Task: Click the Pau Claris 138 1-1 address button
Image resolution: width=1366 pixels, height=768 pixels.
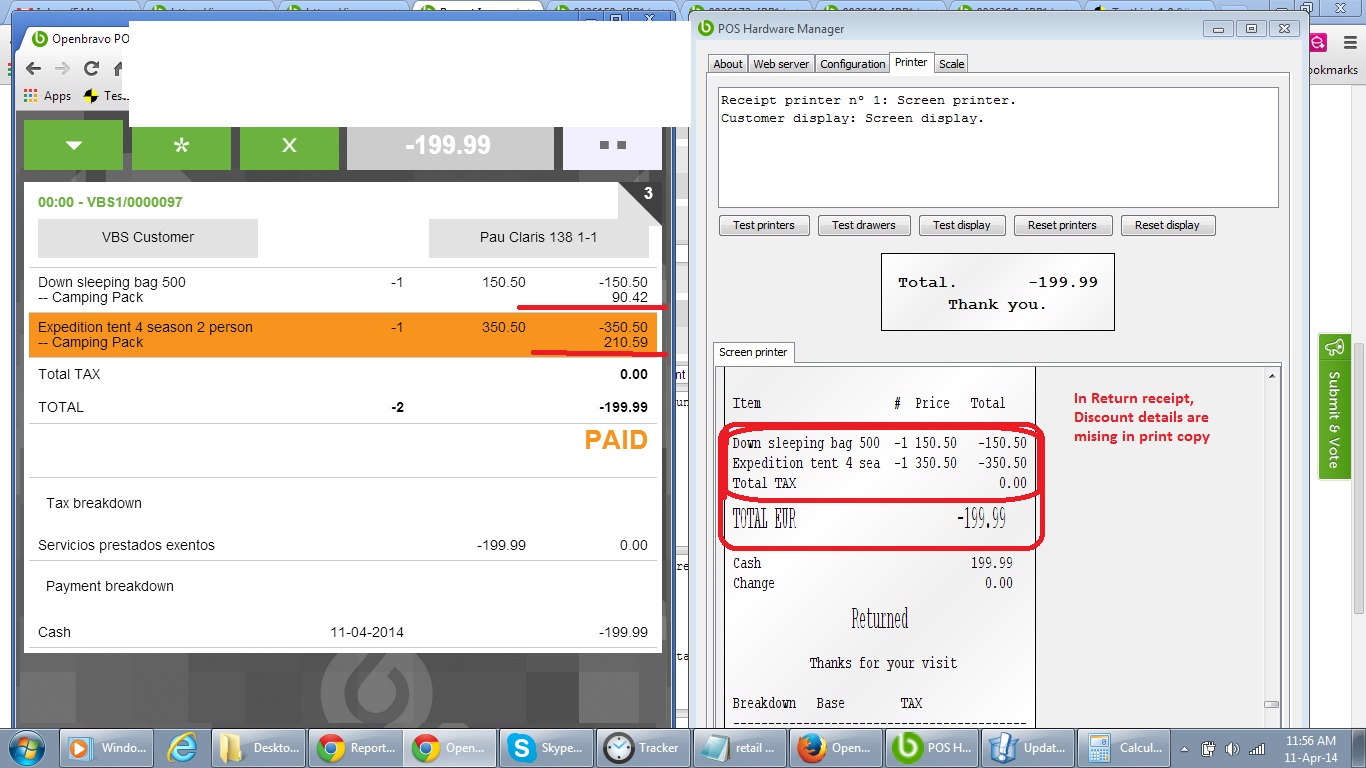Action: click(539, 238)
